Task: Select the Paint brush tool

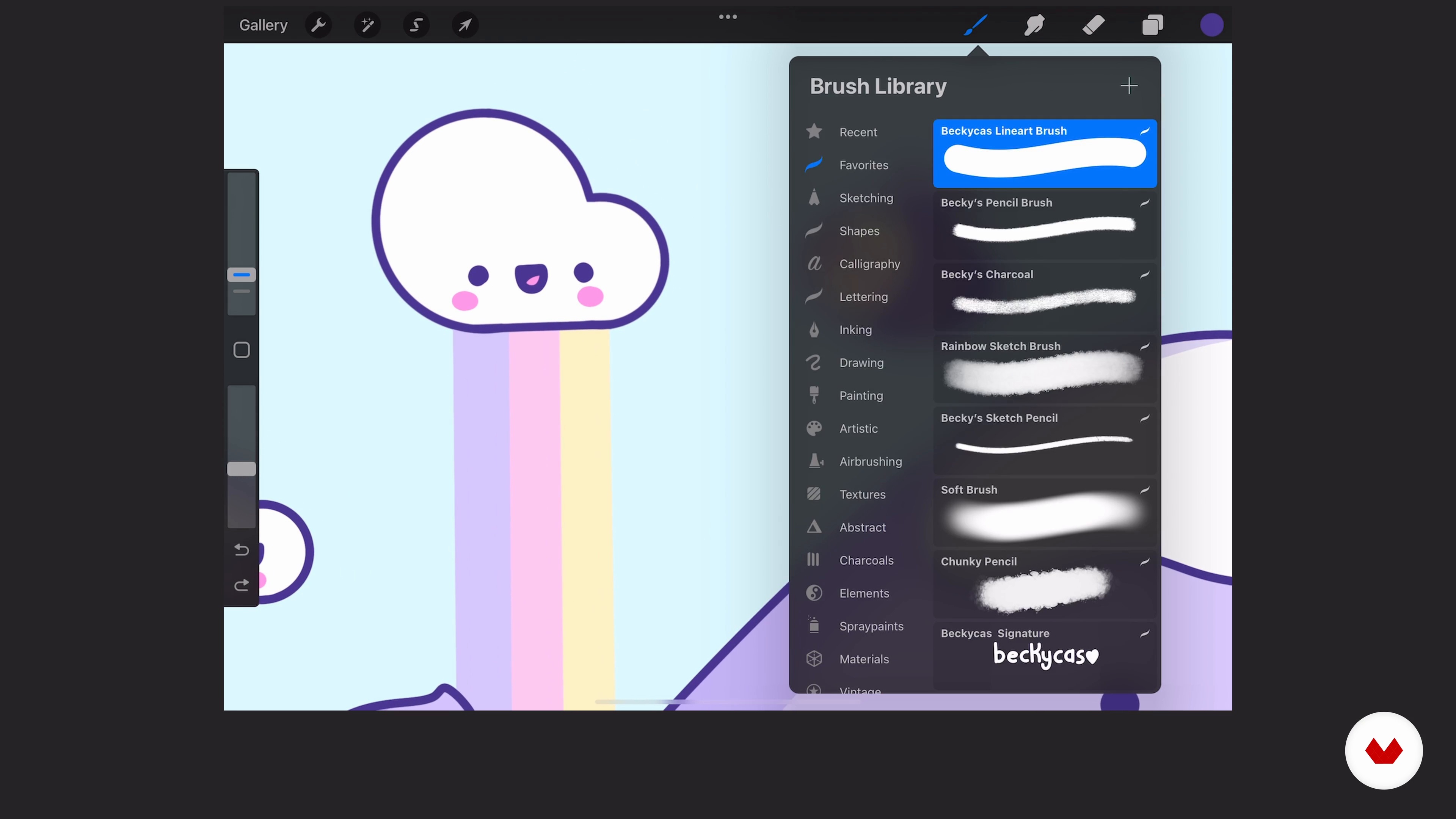Action: tap(976, 25)
